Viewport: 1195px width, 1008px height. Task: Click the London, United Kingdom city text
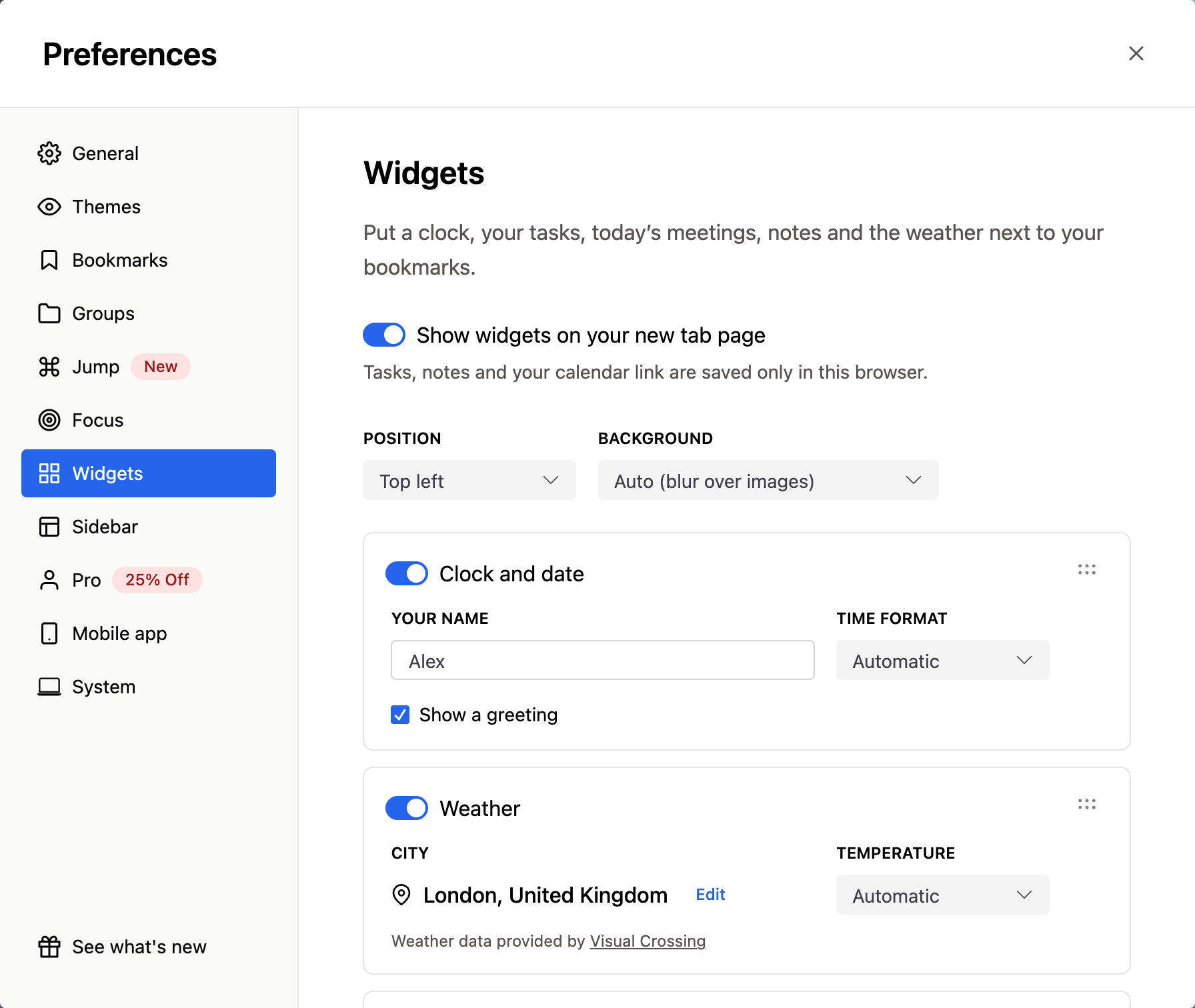545,895
